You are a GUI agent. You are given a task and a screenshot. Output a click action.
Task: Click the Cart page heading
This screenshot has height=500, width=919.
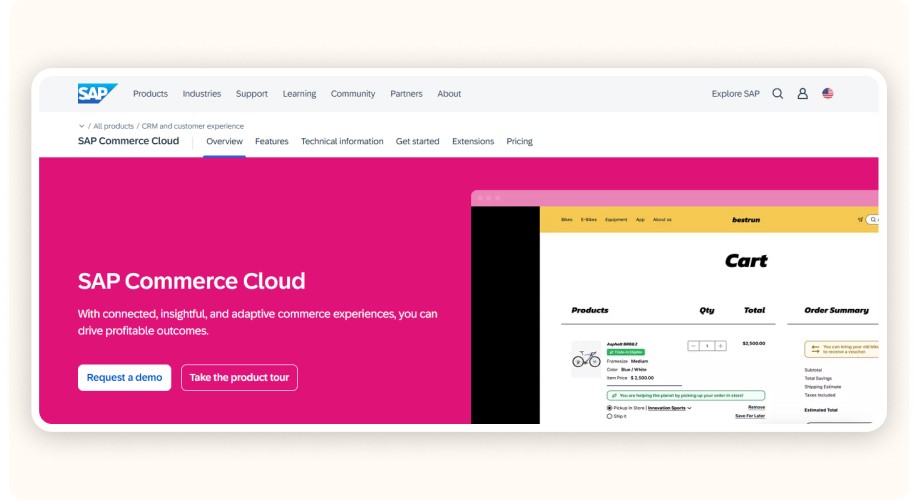pos(746,261)
